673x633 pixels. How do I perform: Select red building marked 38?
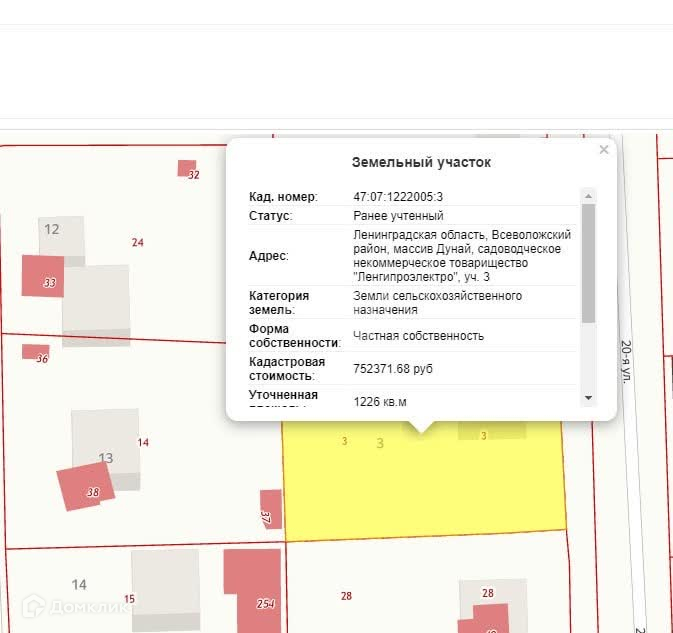pos(86,486)
